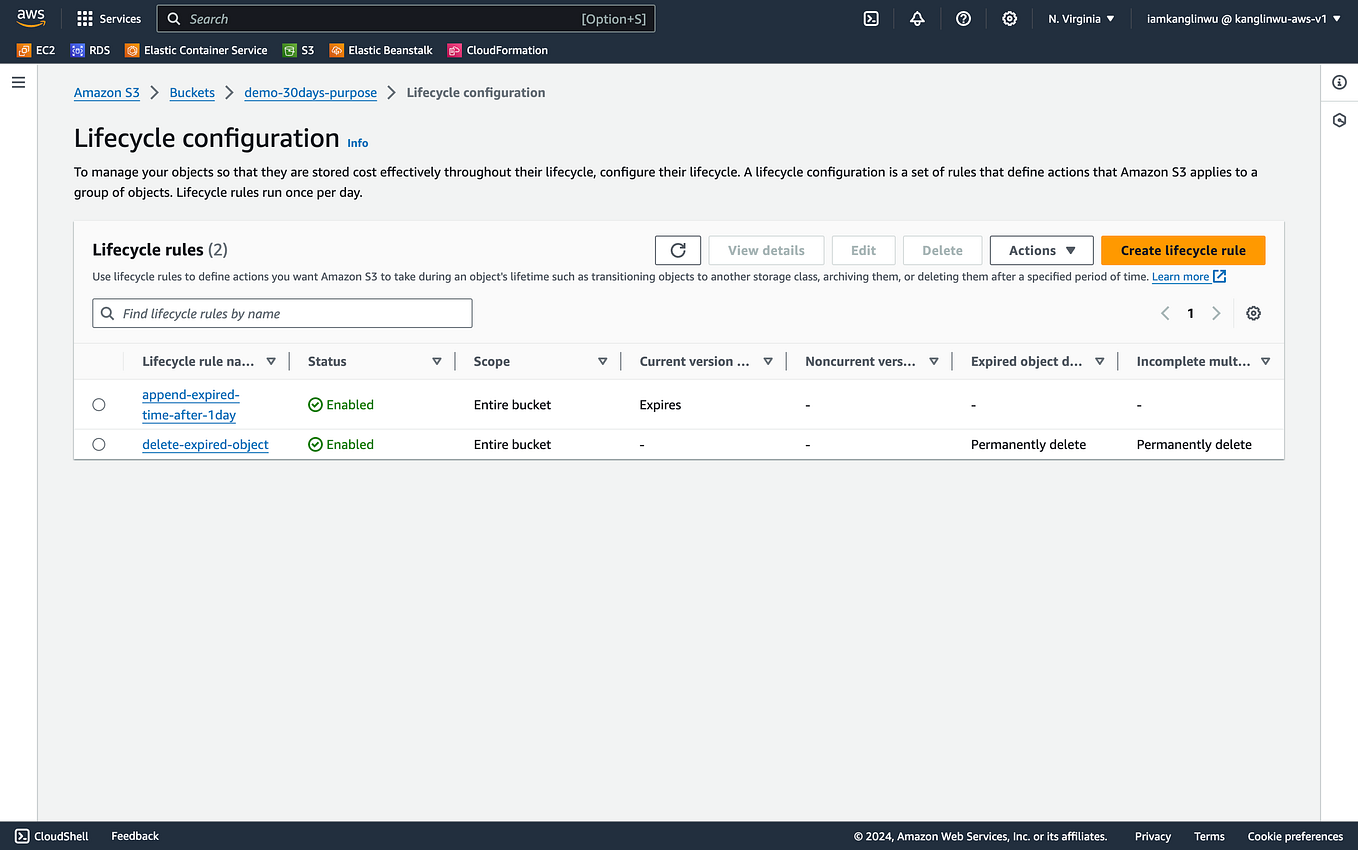Open the help question mark menu
The height and width of the screenshot is (850, 1358).
(x=963, y=18)
